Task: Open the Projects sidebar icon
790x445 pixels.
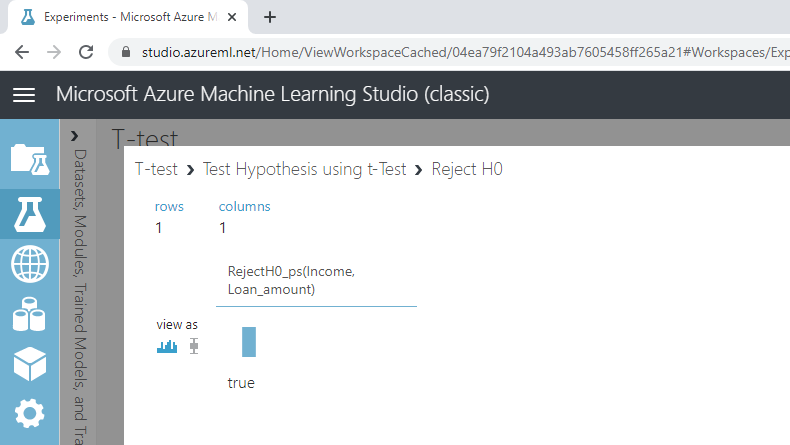Action: [x=30, y=159]
